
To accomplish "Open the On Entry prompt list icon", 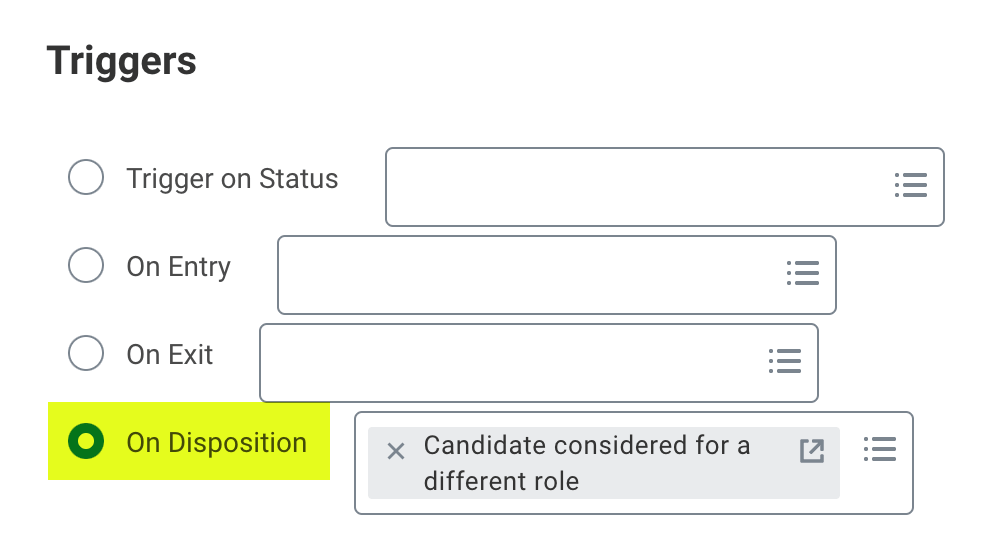I will click(x=802, y=273).
